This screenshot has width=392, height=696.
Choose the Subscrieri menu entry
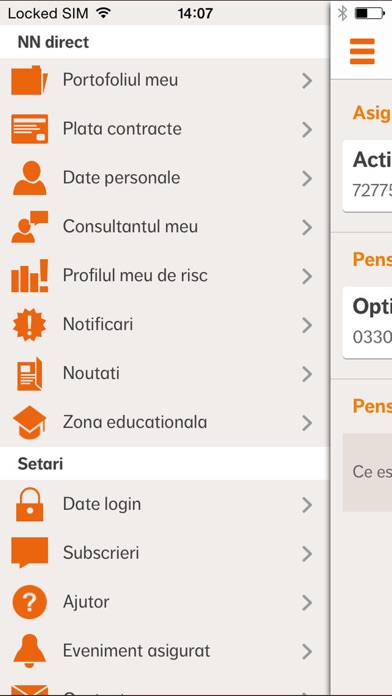click(164, 553)
